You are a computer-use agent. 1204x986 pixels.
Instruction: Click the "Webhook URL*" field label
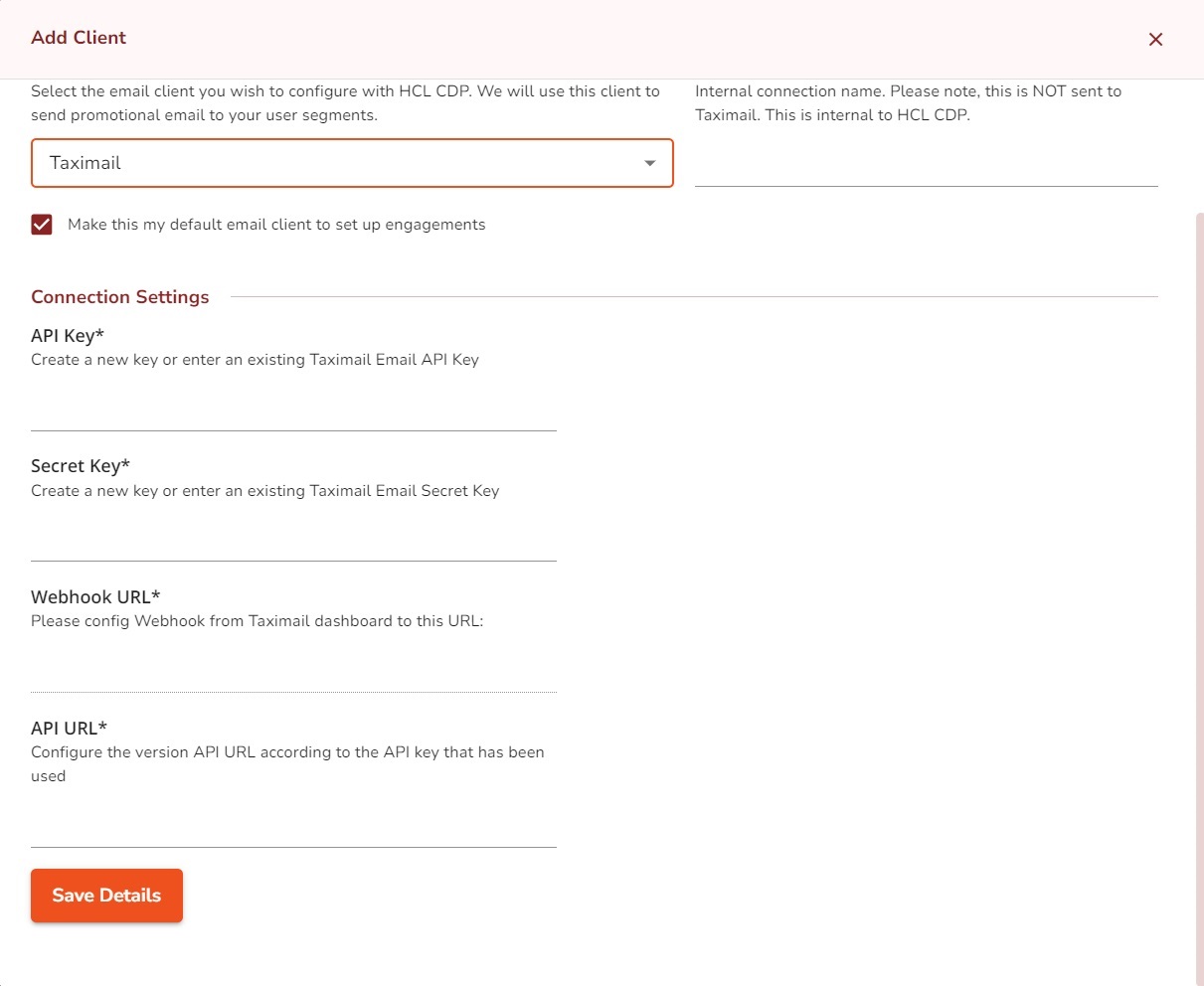point(95,597)
